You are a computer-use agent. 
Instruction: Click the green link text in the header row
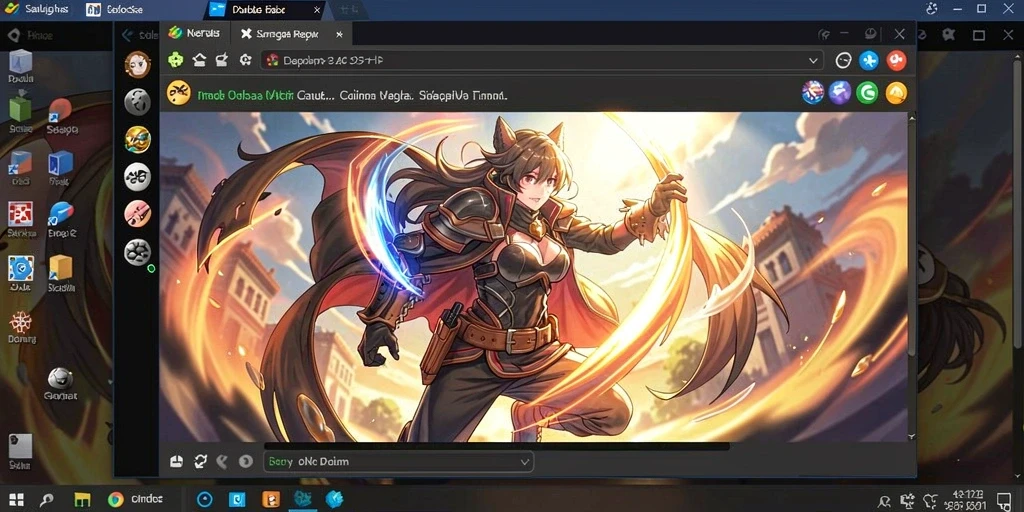[x=245, y=95]
